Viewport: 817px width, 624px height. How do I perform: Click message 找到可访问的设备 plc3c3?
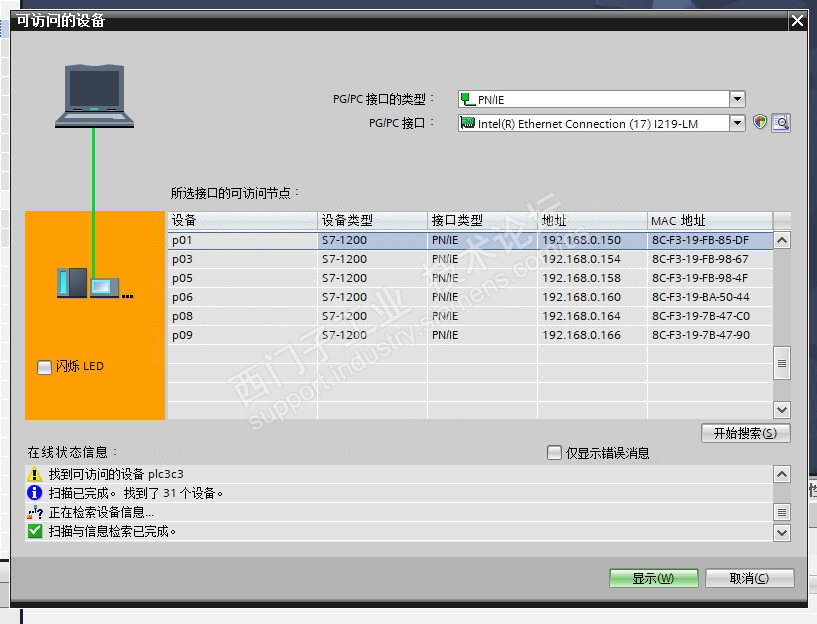tap(116, 474)
